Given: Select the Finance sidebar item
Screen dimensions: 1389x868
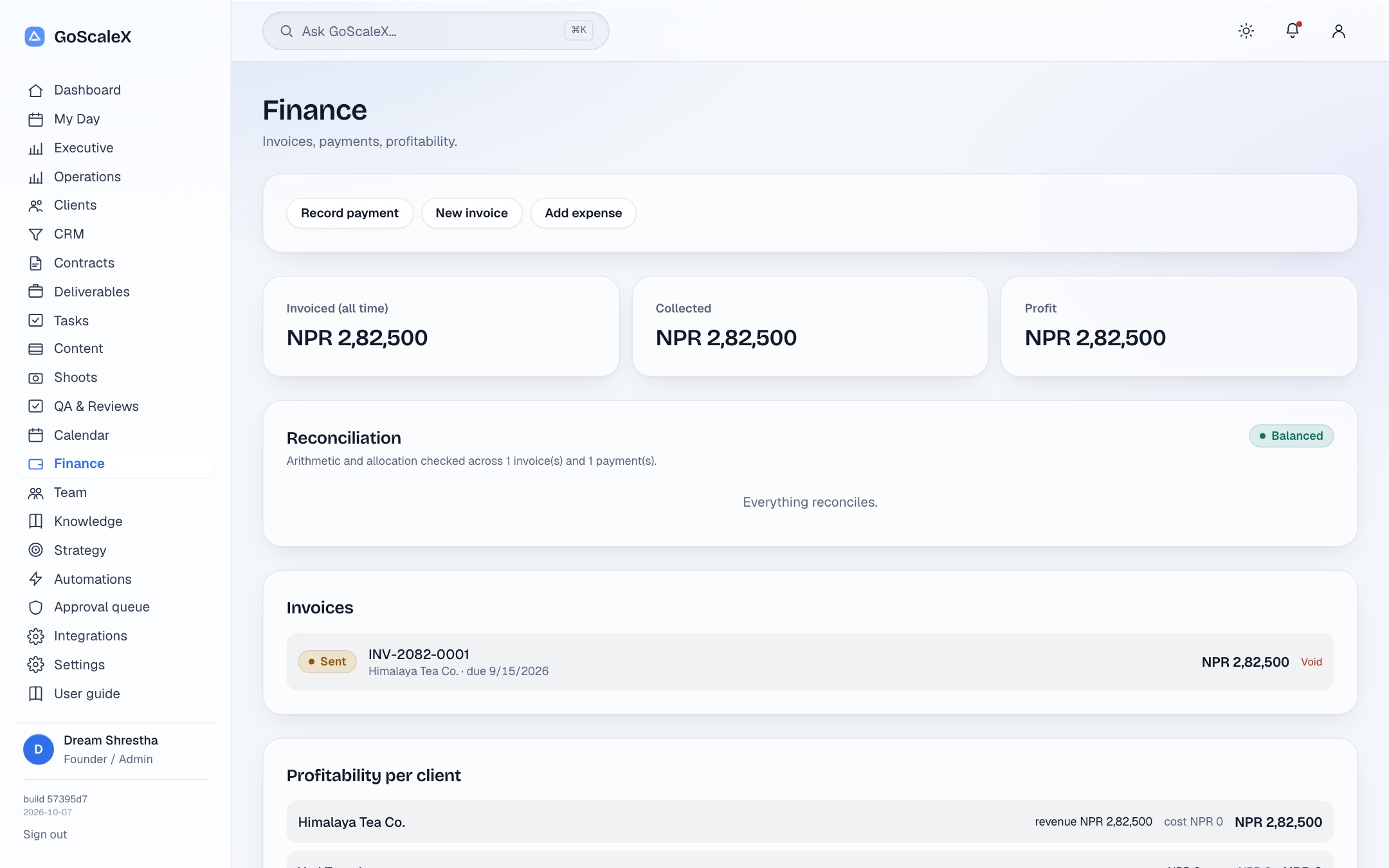Looking at the screenshot, I should 116,464.
